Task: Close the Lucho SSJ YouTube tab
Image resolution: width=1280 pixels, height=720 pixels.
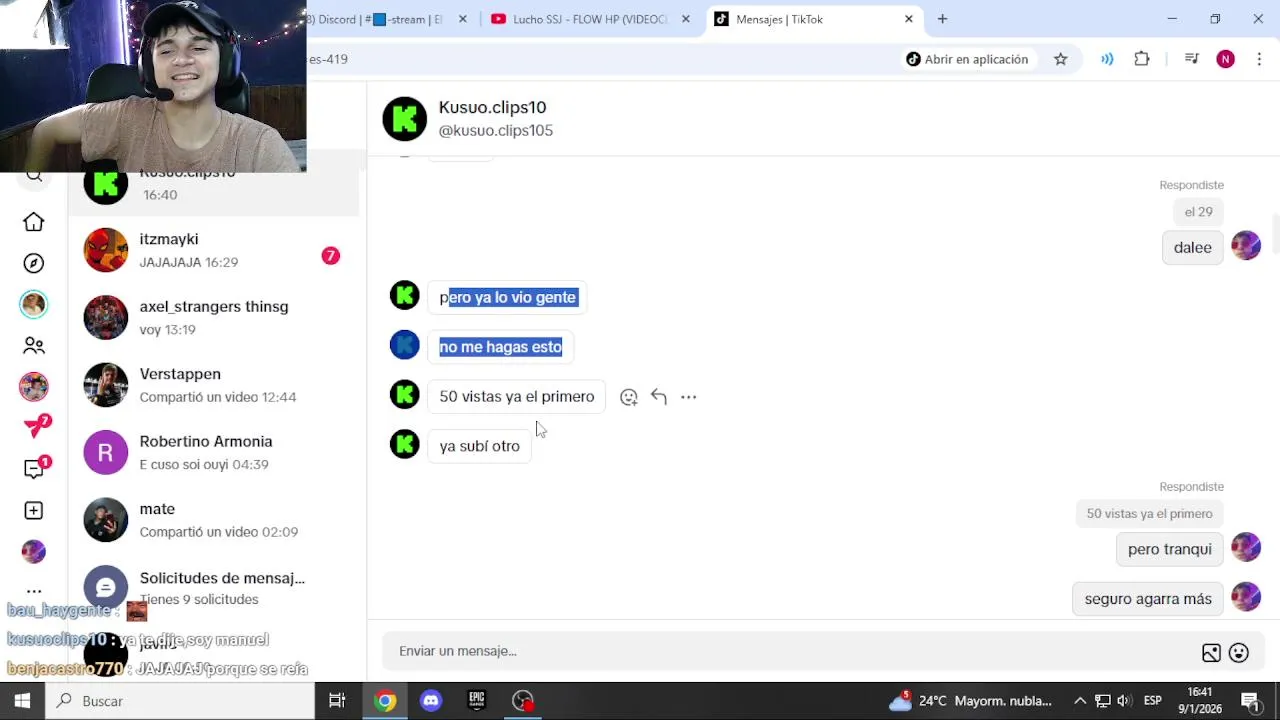Action: [x=685, y=19]
